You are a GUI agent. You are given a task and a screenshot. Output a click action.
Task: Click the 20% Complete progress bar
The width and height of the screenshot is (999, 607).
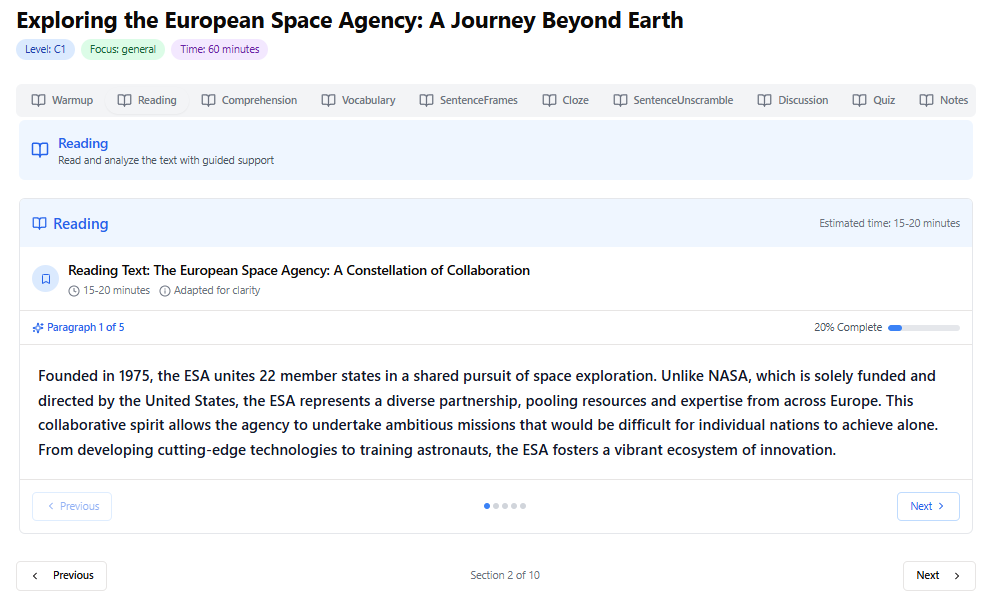pyautogui.click(x=923, y=327)
